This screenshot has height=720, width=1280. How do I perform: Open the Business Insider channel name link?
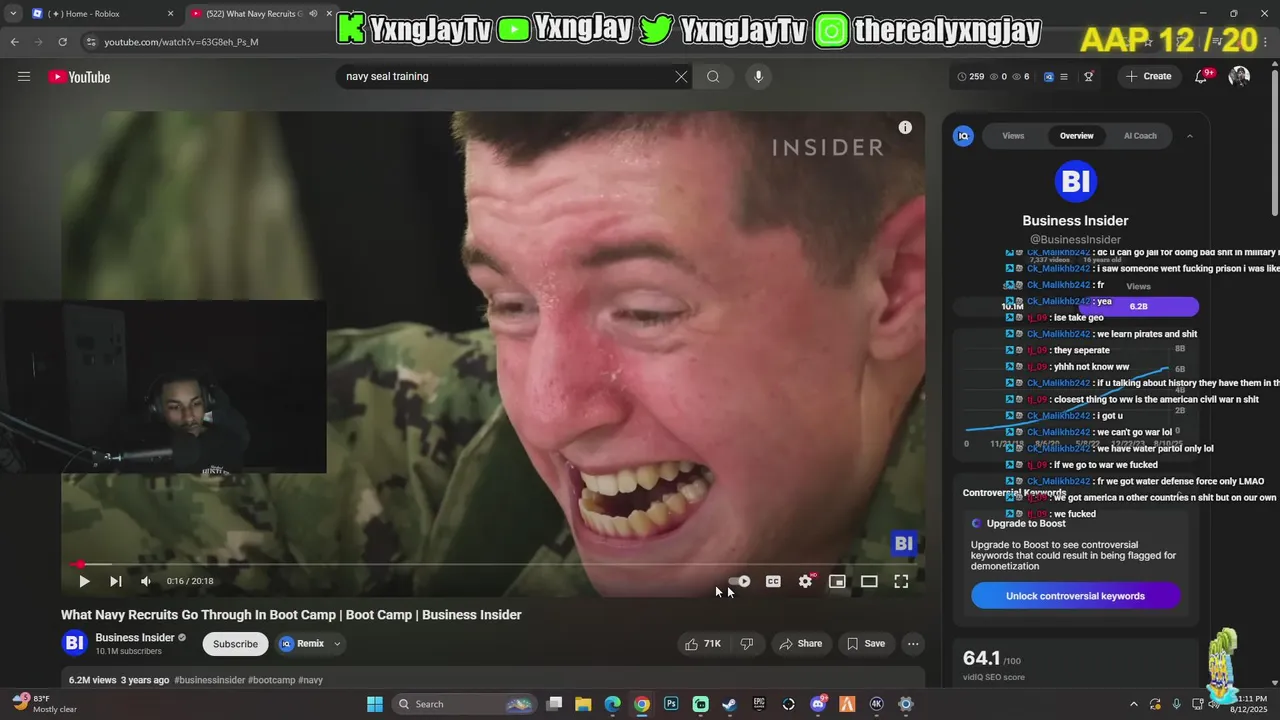[135, 638]
